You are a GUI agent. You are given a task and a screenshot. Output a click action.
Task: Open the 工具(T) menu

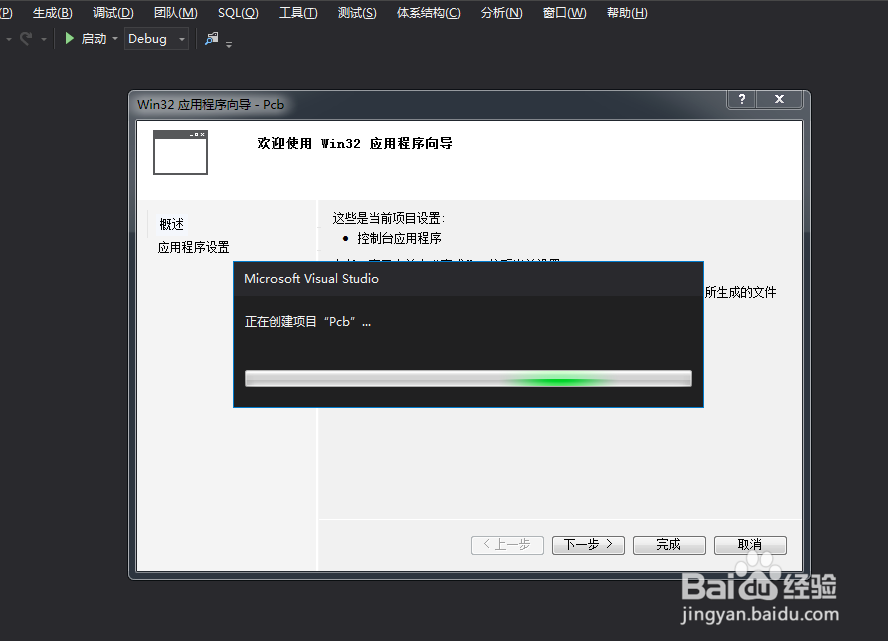(x=298, y=13)
